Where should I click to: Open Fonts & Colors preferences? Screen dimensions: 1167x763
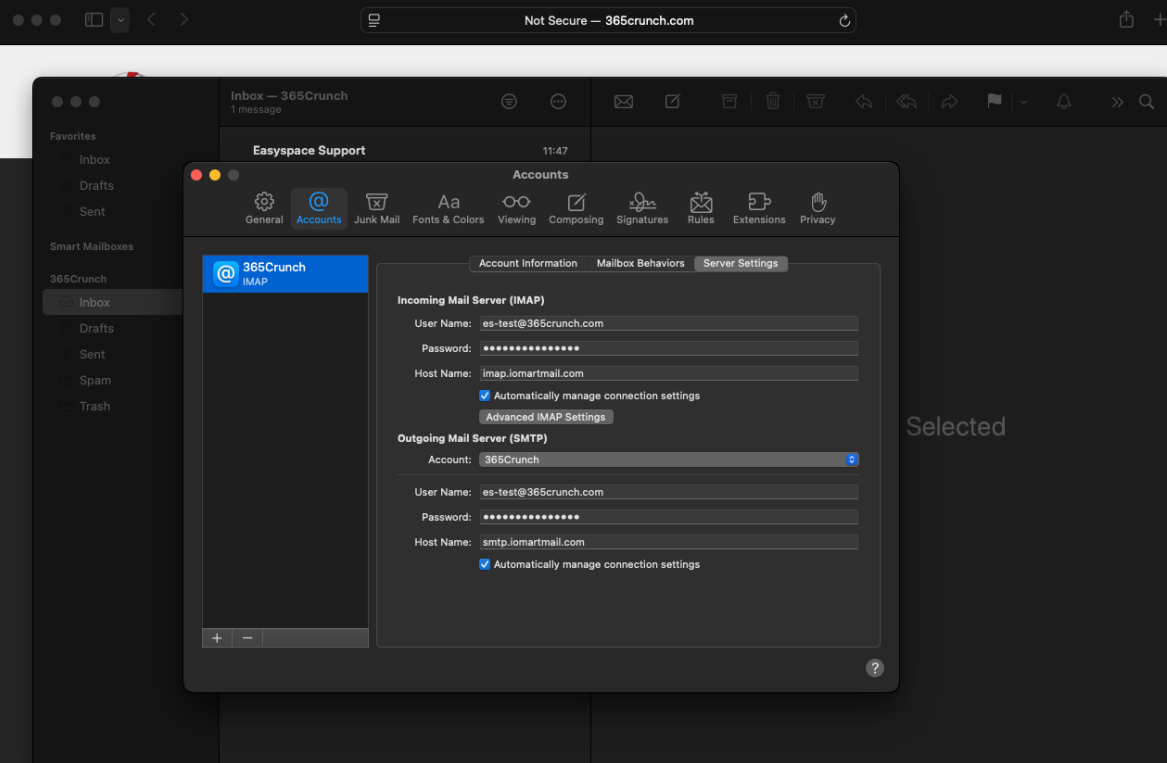coord(448,208)
